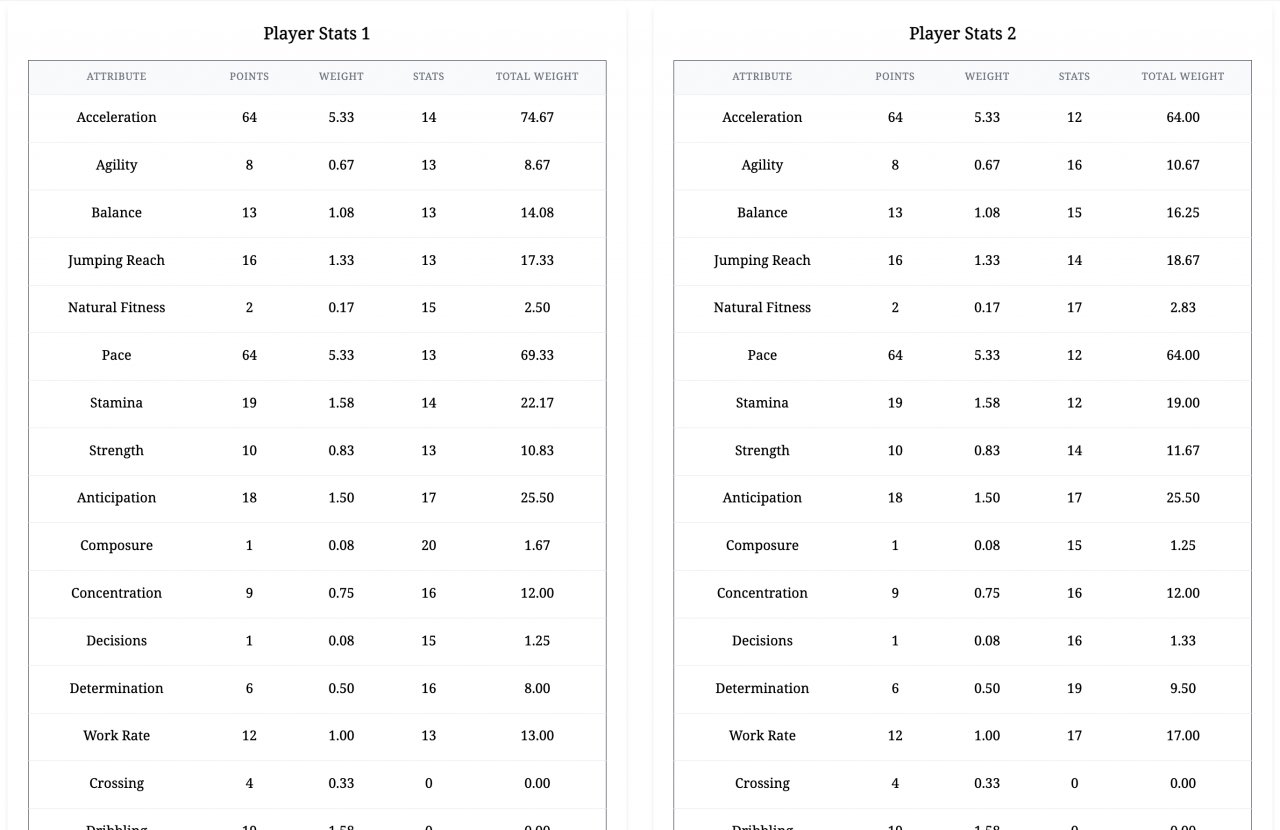Click Pace weight value in Player Stats 2
This screenshot has width=1280, height=830.
point(987,355)
